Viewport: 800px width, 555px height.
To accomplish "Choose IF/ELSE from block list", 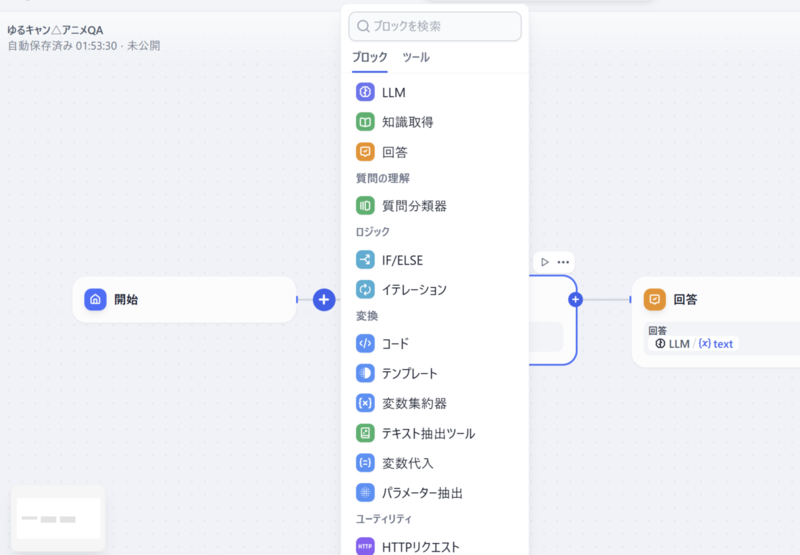I will 403,260.
